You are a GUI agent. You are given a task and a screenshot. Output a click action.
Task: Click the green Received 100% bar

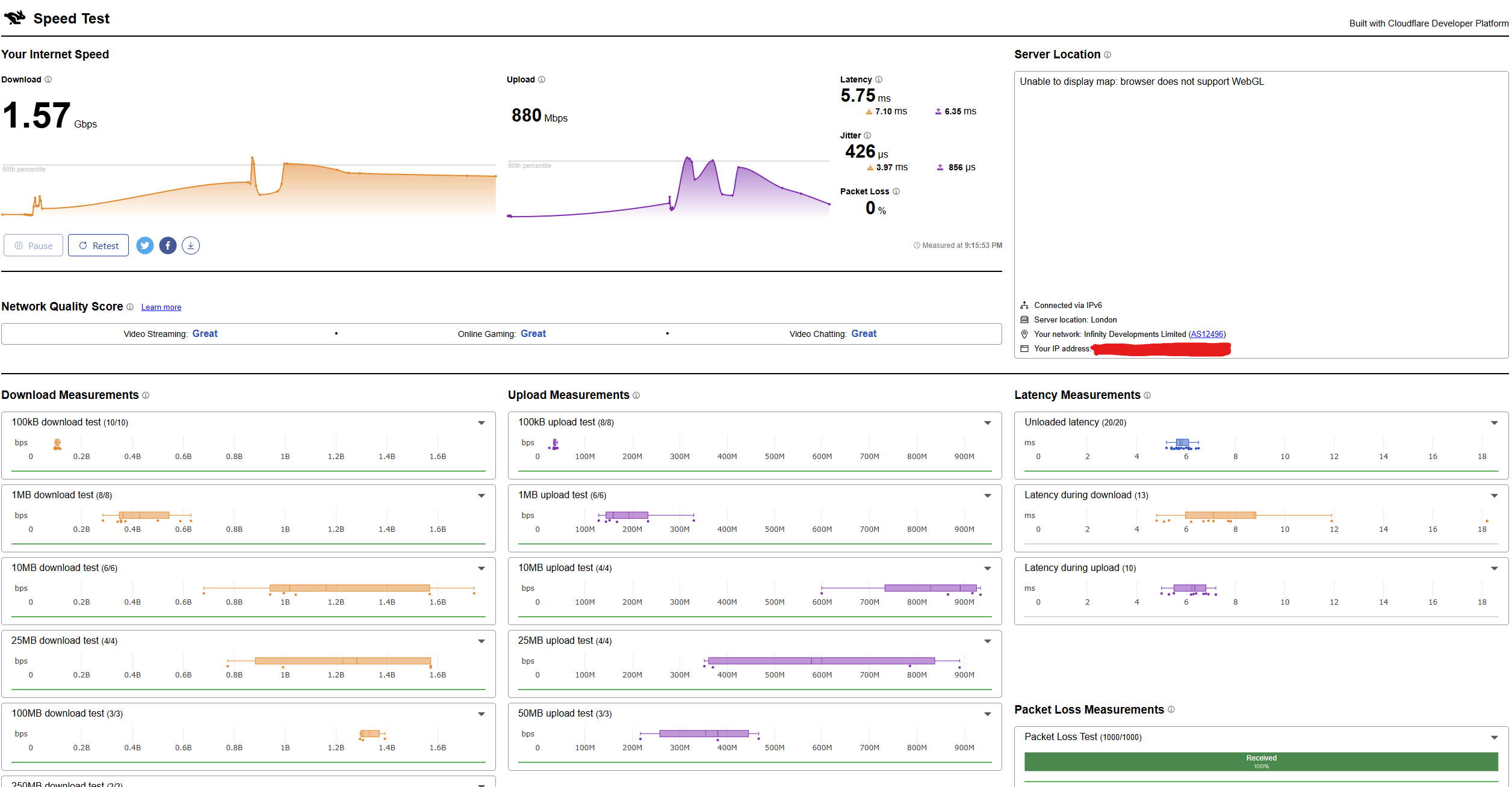(x=1261, y=762)
